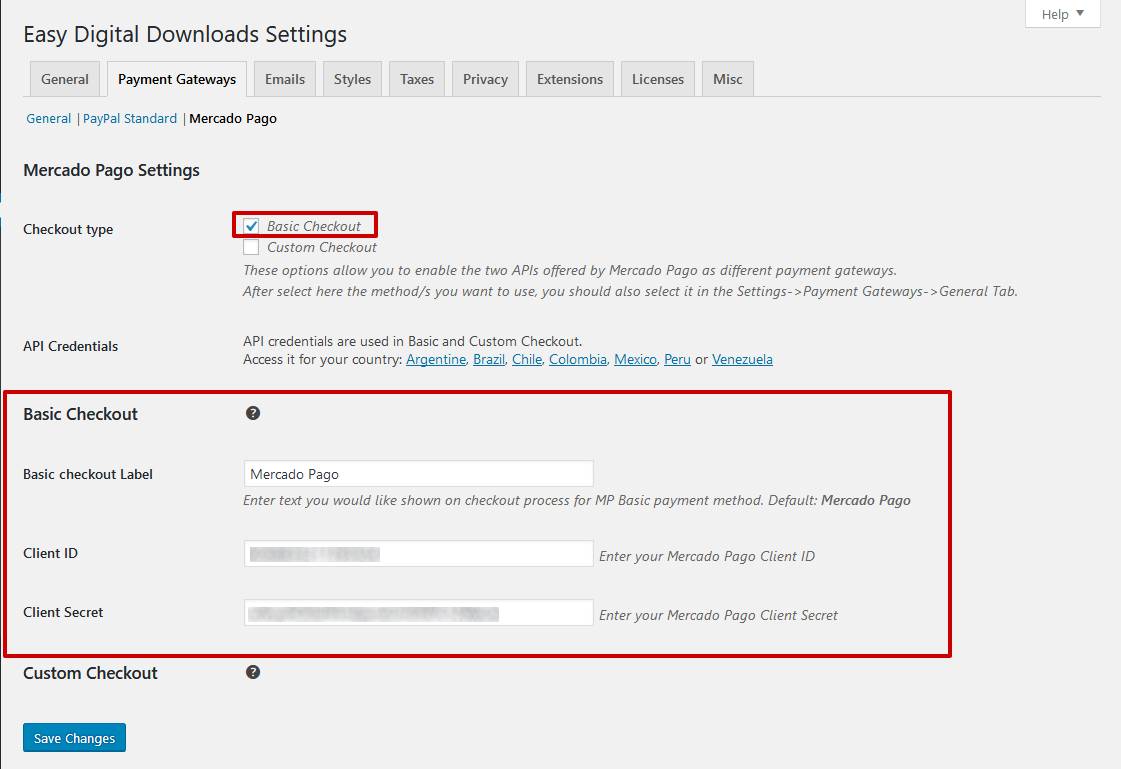This screenshot has height=769, width=1121.
Task: Click the 'Easy Digital Downloads Settings' title
Action: point(185,34)
